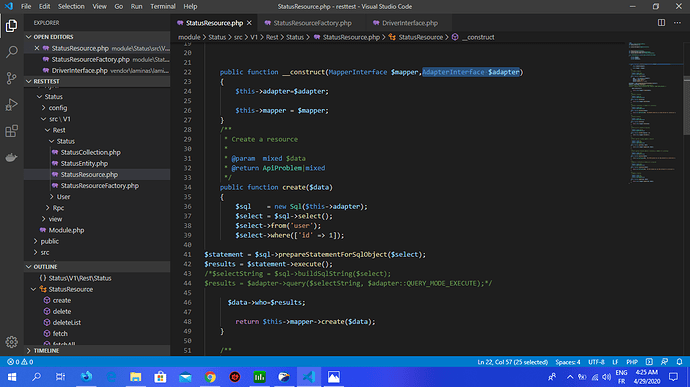Split the editor to the right
690x387 pixels.
pyautogui.click(x=661, y=22)
